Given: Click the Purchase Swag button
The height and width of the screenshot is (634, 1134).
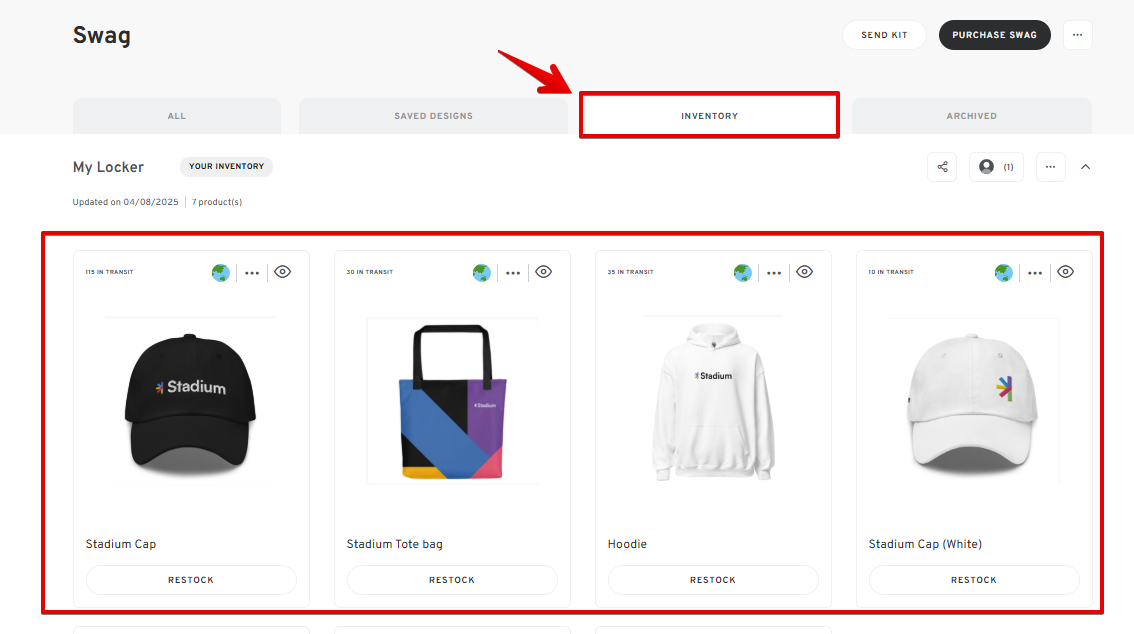Looking at the screenshot, I should (x=994, y=35).
